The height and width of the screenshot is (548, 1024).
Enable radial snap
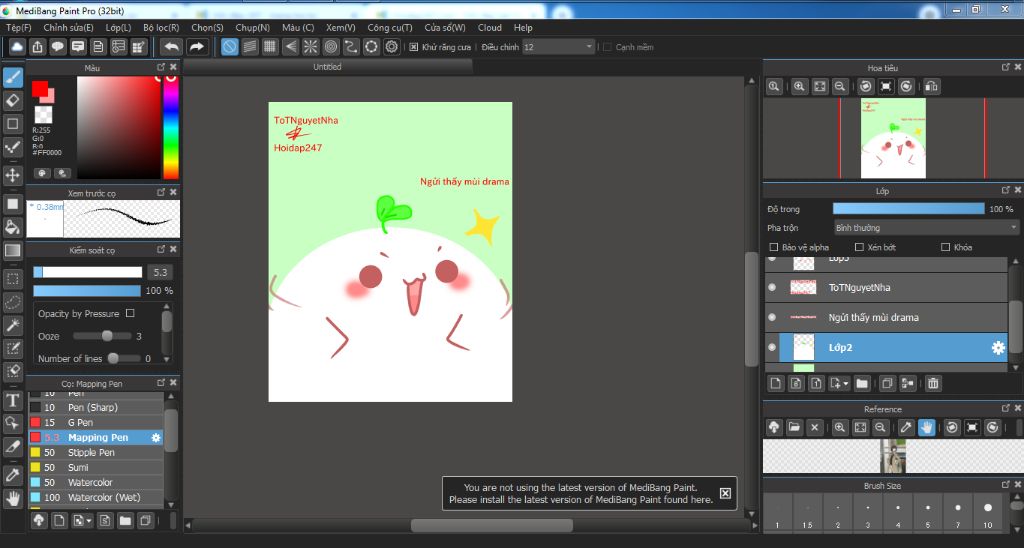310,47
